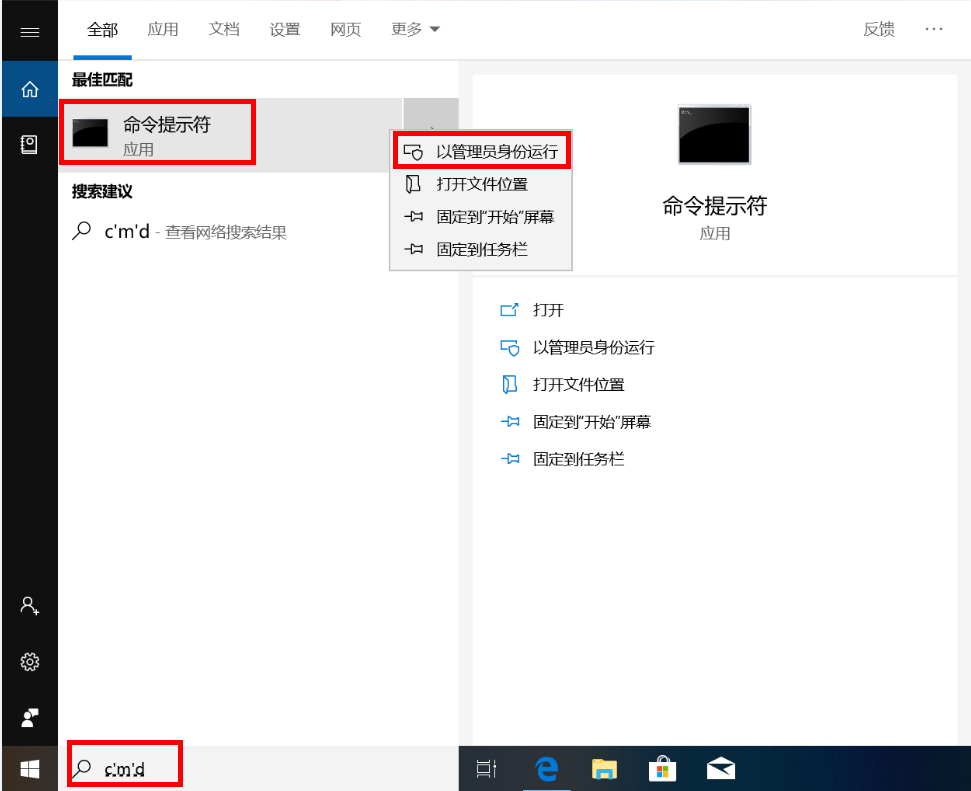Open Microsoft Store from taskbar

[x=662, y=768]
